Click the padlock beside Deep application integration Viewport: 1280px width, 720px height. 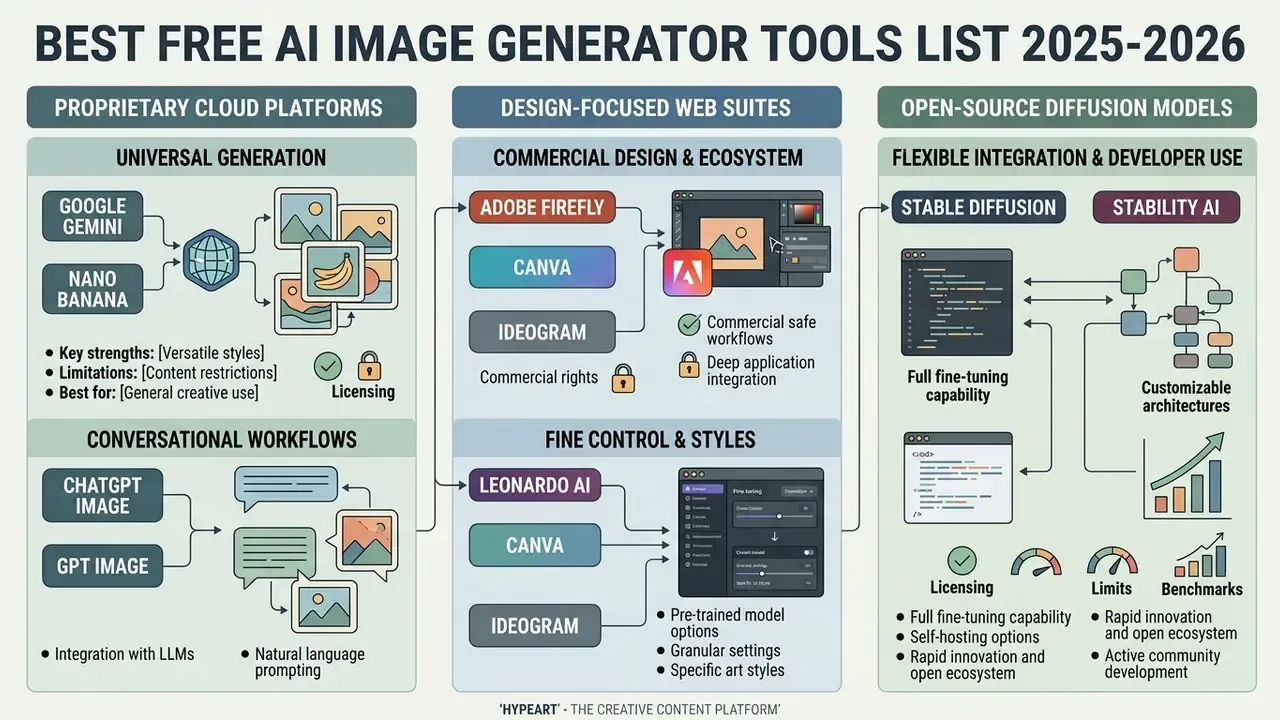(689, 365)
